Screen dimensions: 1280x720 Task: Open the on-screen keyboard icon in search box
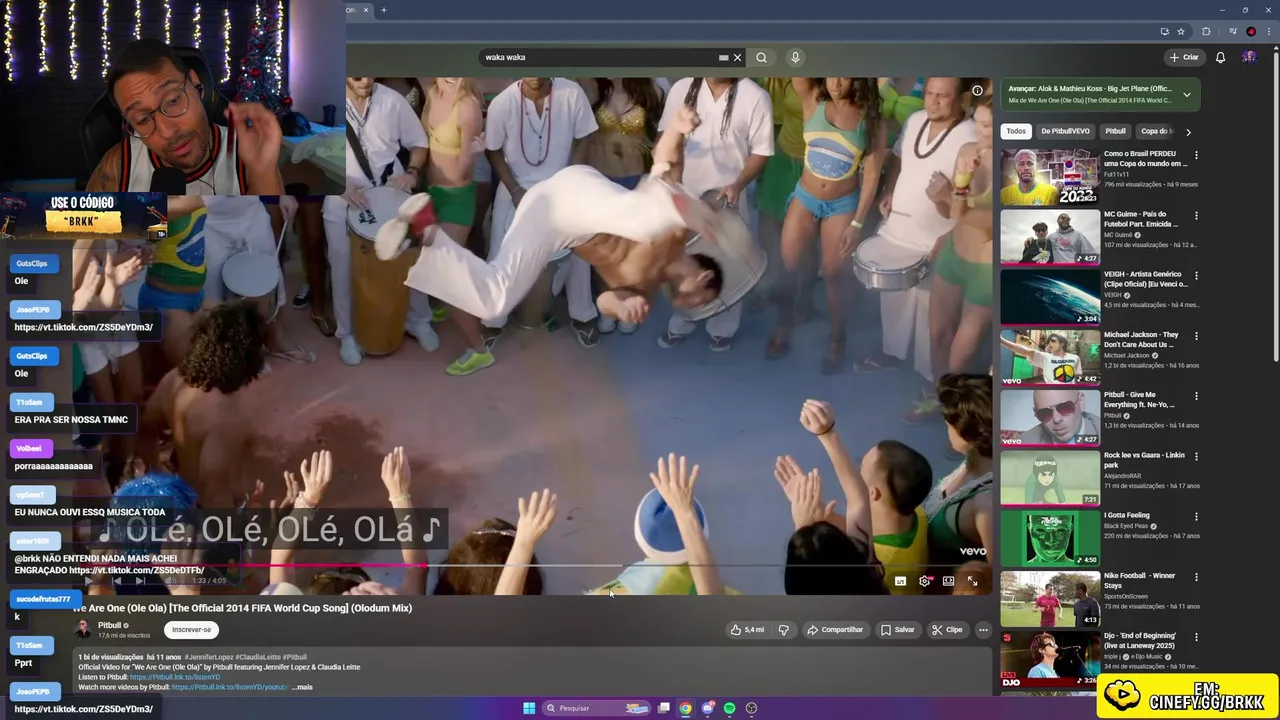point(723,57)
